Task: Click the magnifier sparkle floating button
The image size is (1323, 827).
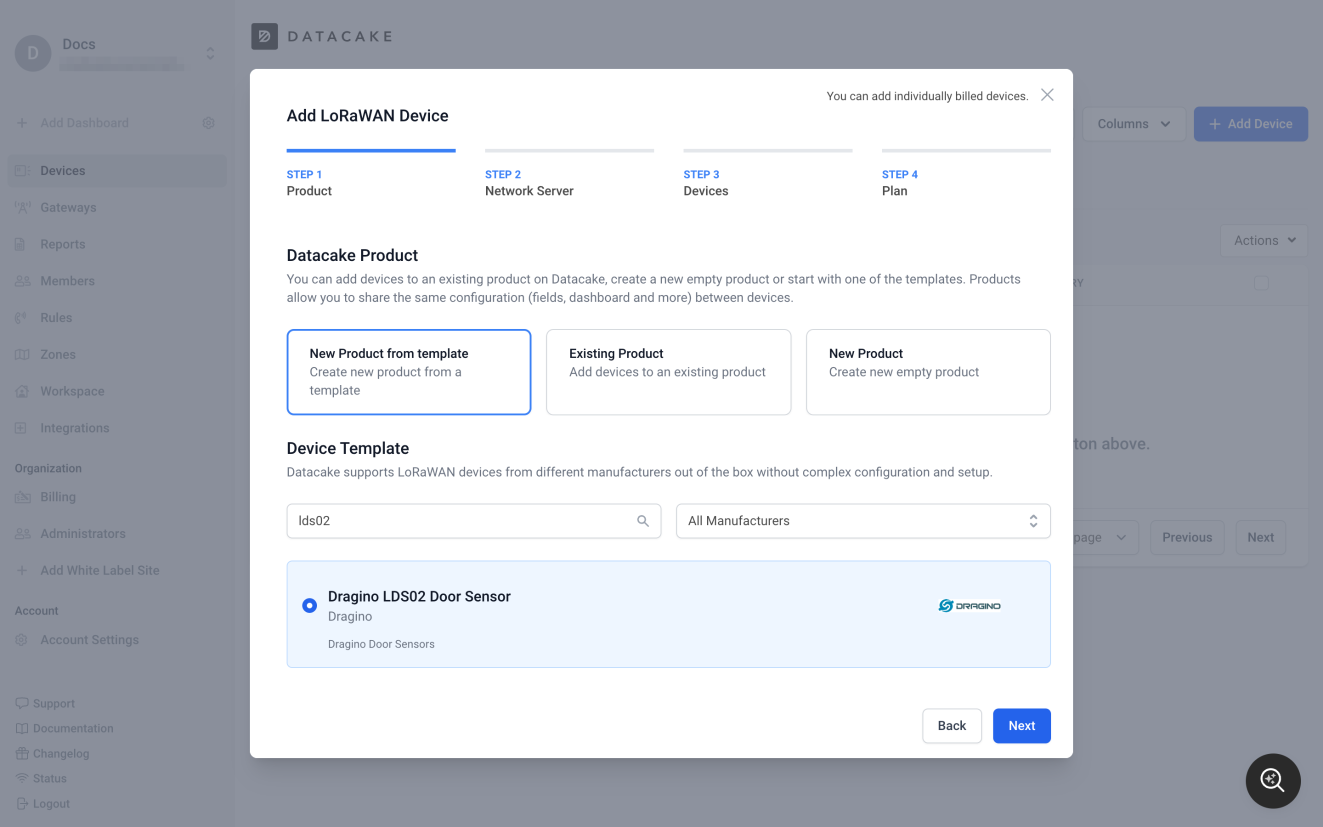Action: point(1273,780)
